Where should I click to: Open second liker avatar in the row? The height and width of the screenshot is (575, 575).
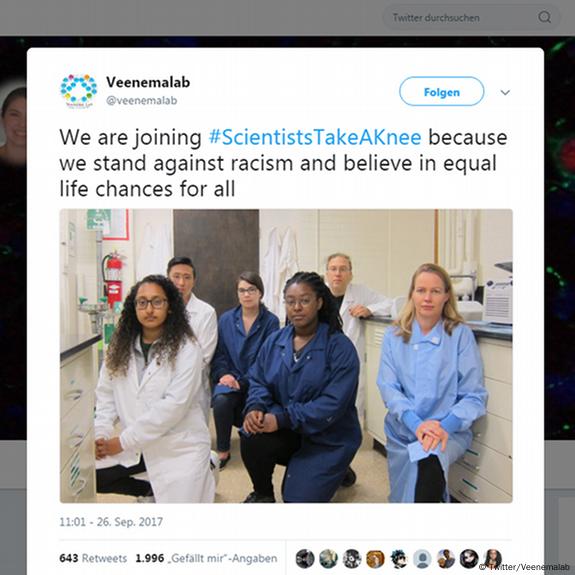tap(329, 558)
